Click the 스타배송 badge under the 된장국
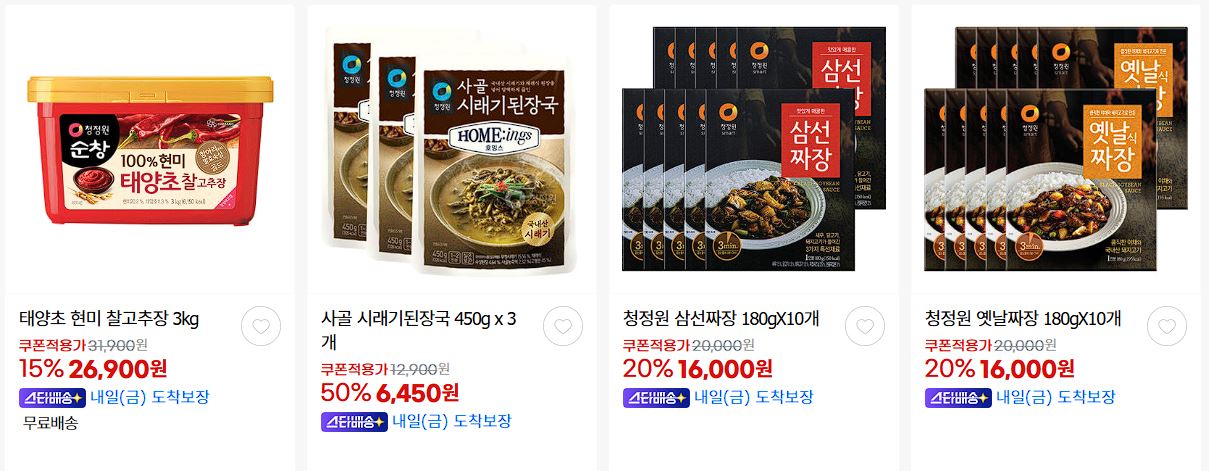The height and width of the screenshot is (471, 1209). pos(354,421)
